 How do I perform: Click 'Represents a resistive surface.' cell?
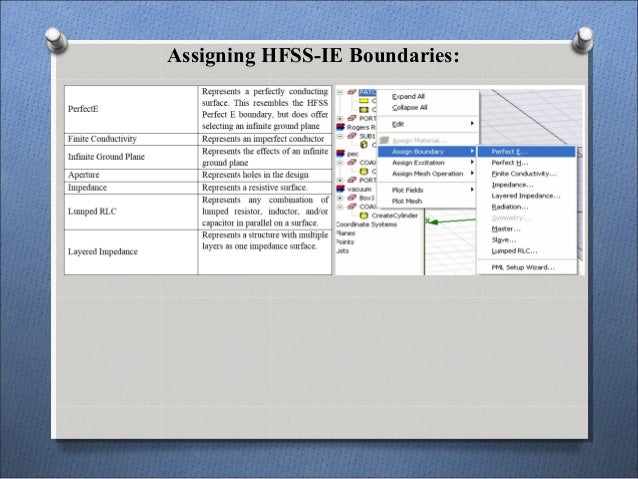pyautogui.click(x=265, y=188)
